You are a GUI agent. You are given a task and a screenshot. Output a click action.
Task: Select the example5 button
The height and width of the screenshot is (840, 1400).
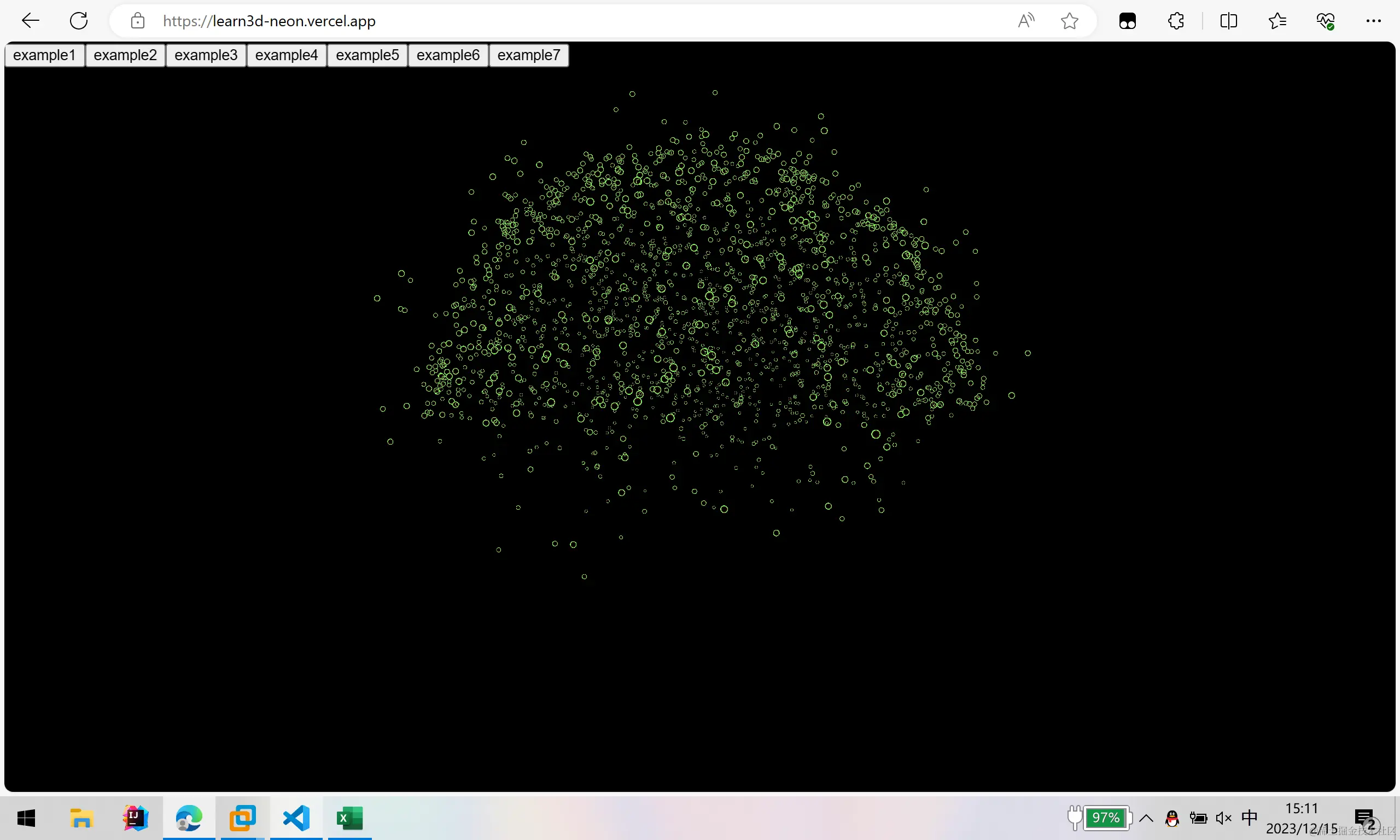(x=367, y=55)
